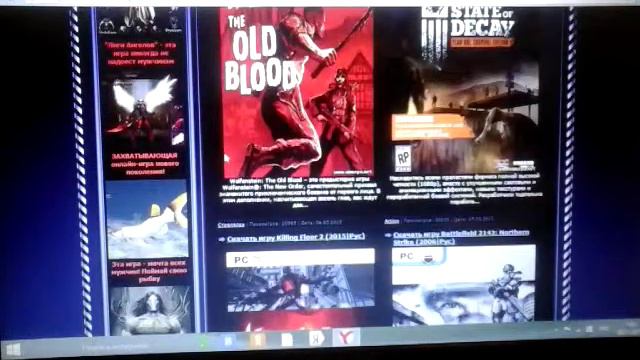
Task: Open the Windows Start button
Action: pyautogui.click(x=13, y=350)
